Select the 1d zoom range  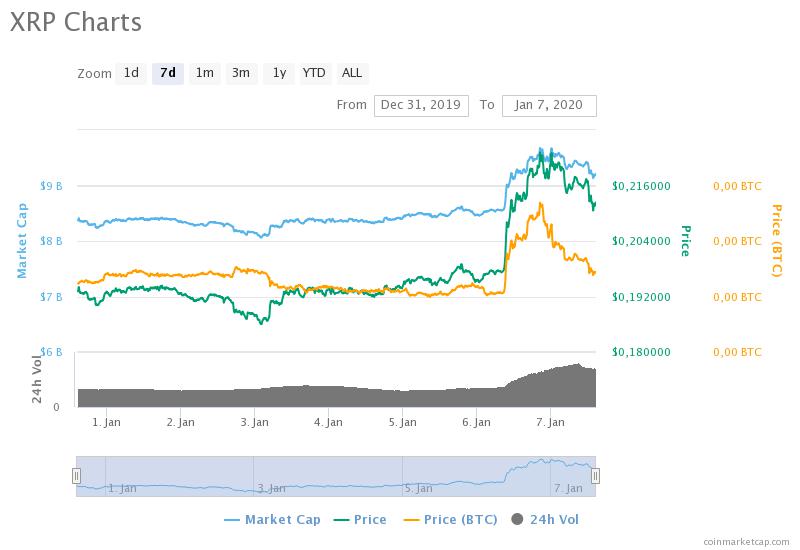[131, 73]
